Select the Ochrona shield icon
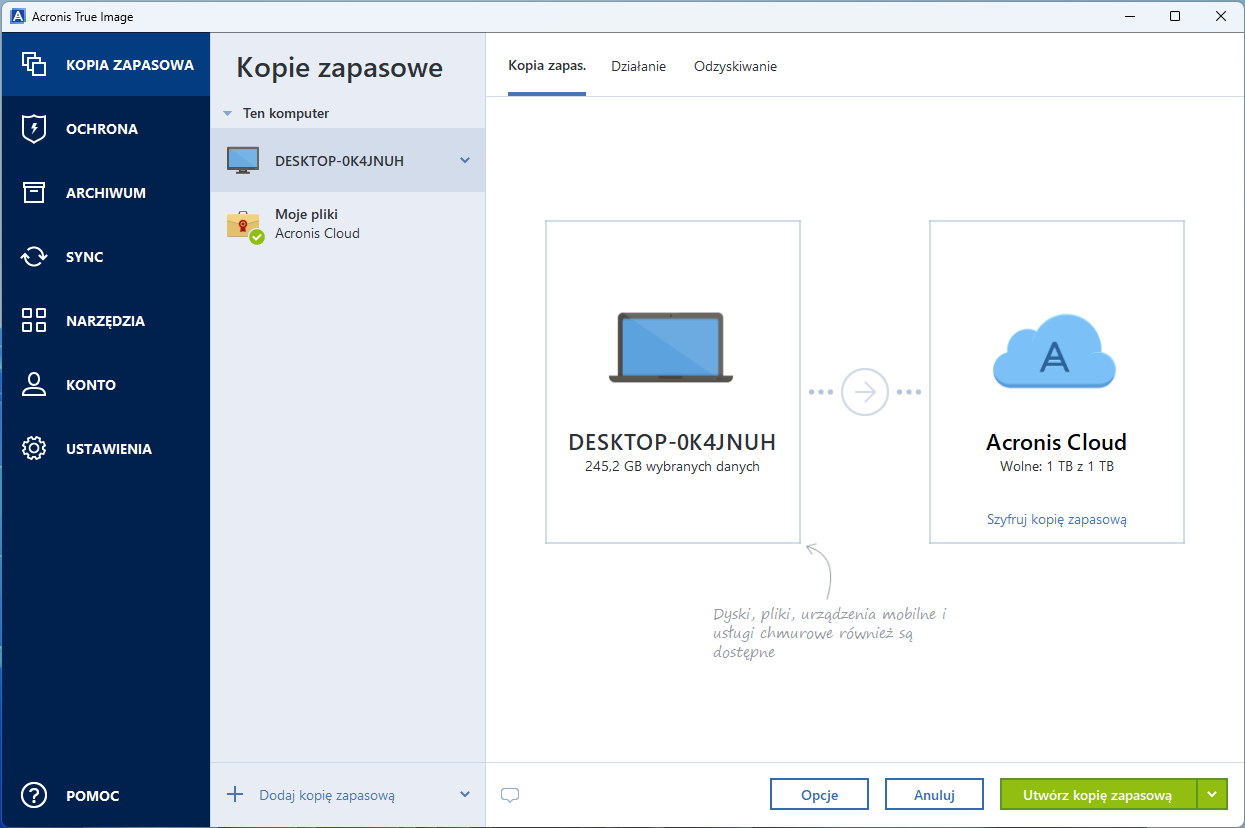Screen dimensions: 1245x828 click(x=34, y=129)
